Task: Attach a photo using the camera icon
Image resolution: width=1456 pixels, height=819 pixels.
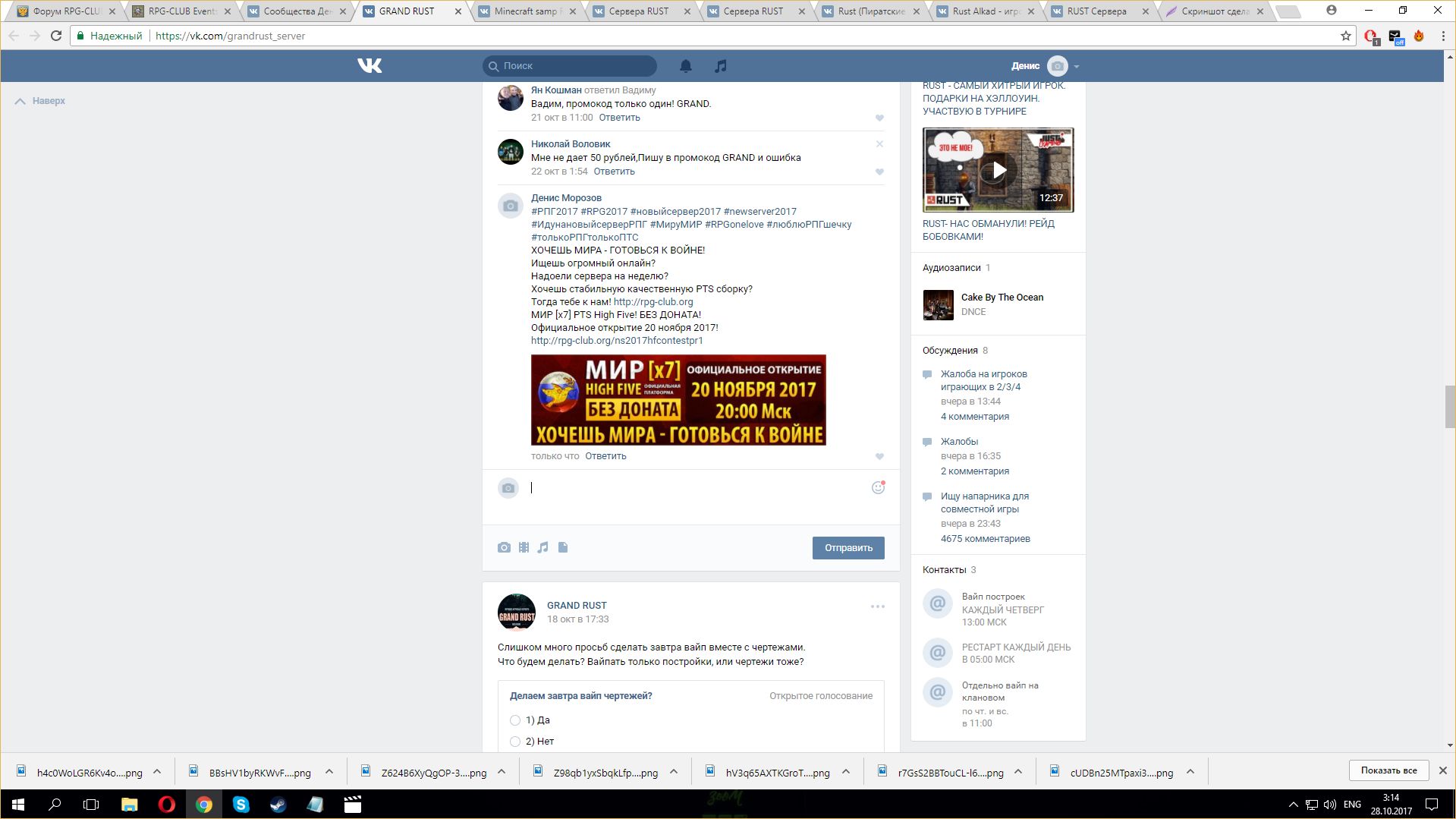Action: click(504, 547)
